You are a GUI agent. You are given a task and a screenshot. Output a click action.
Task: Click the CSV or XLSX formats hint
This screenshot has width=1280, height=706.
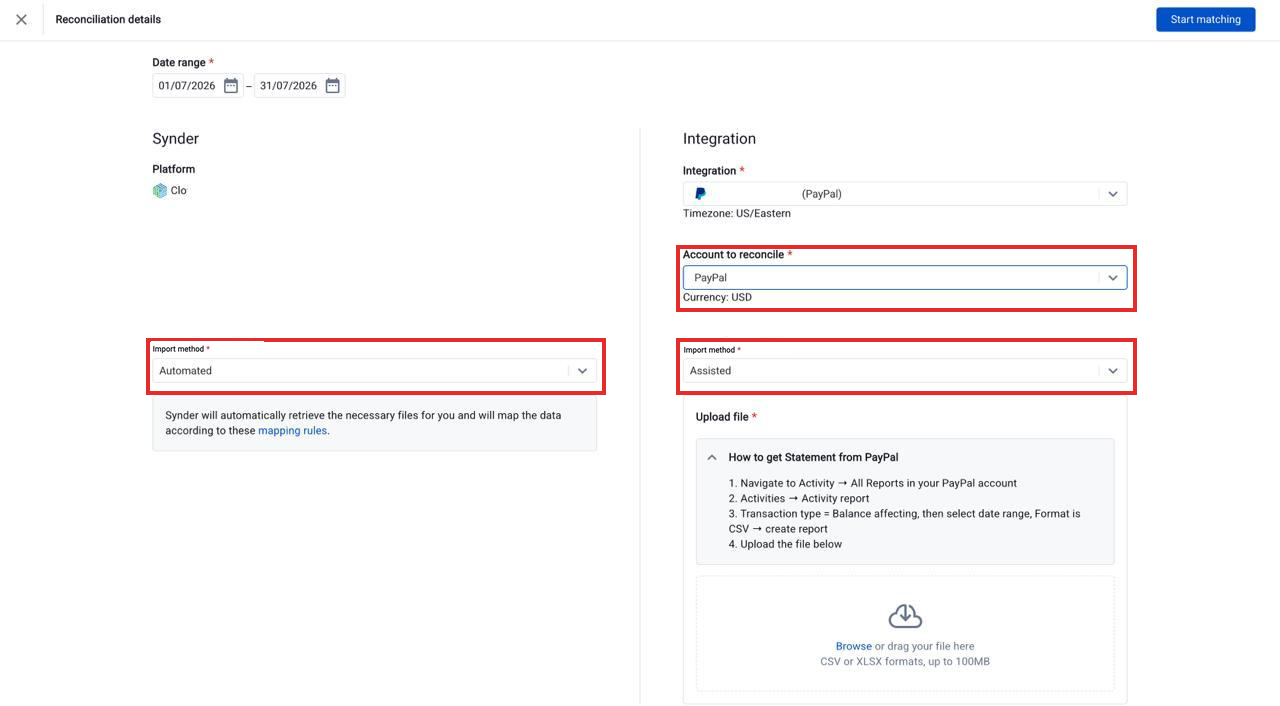click(905, 661)
